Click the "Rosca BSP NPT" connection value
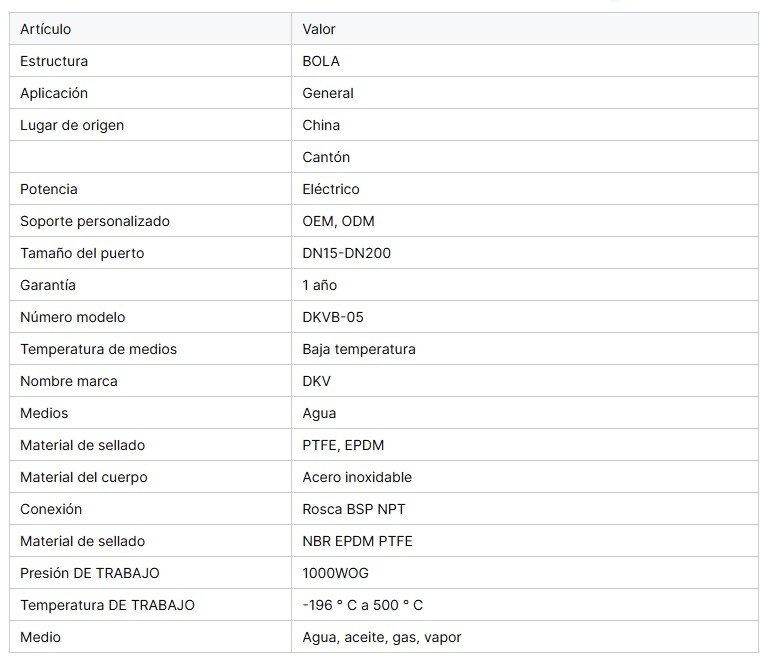The image size is (770, 662). pos(354,509)
